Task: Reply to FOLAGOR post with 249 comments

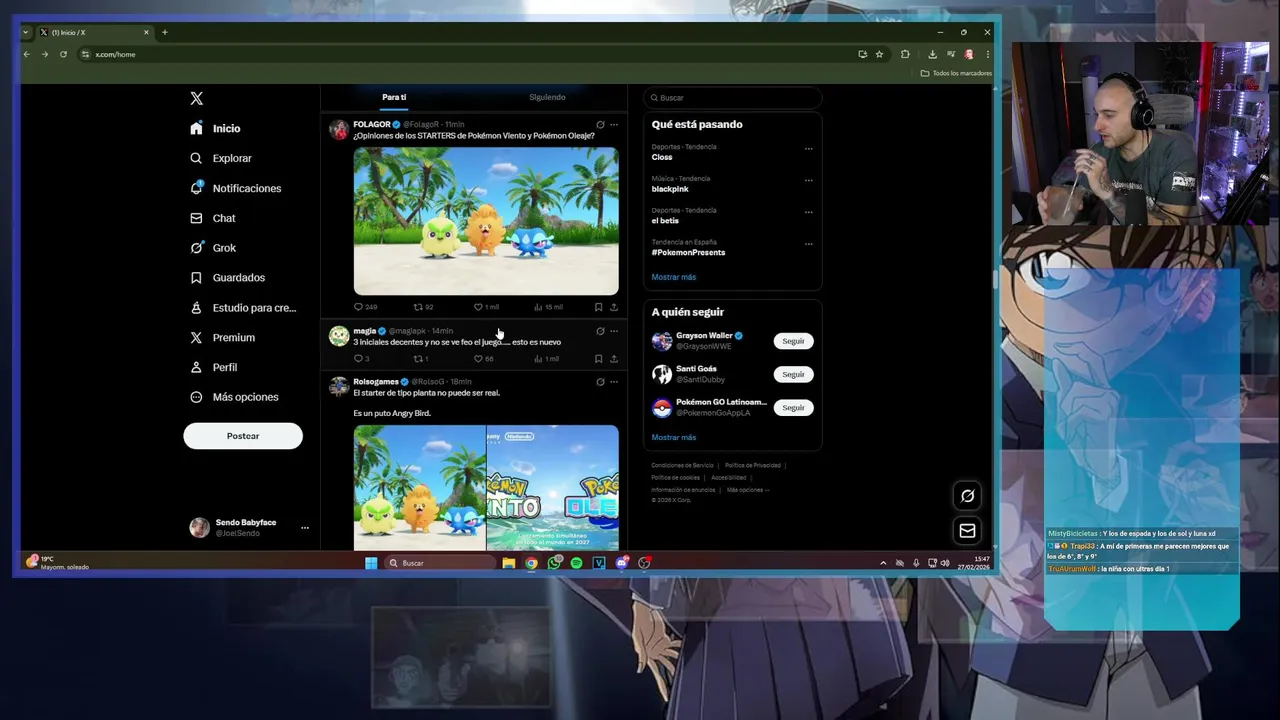Action: [365, 307]
